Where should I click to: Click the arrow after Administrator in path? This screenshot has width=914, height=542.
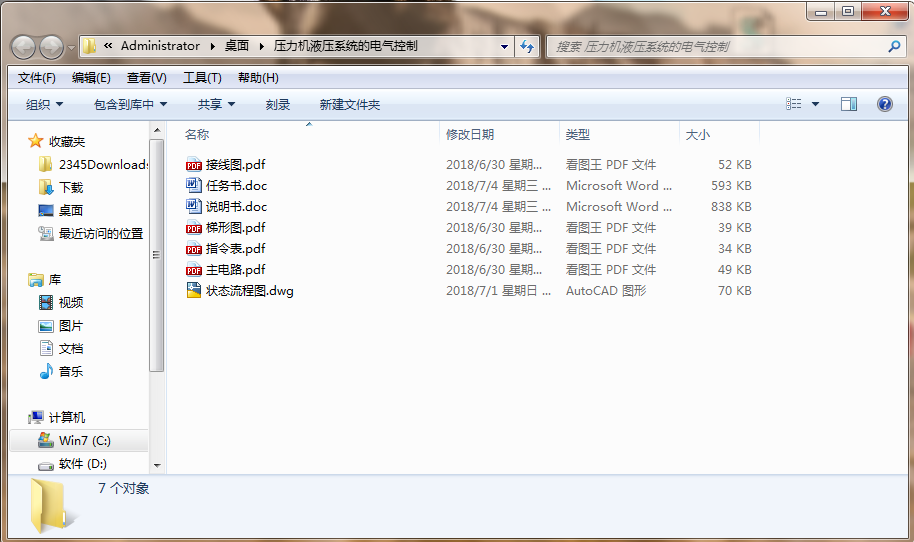[x=212, y=46]
